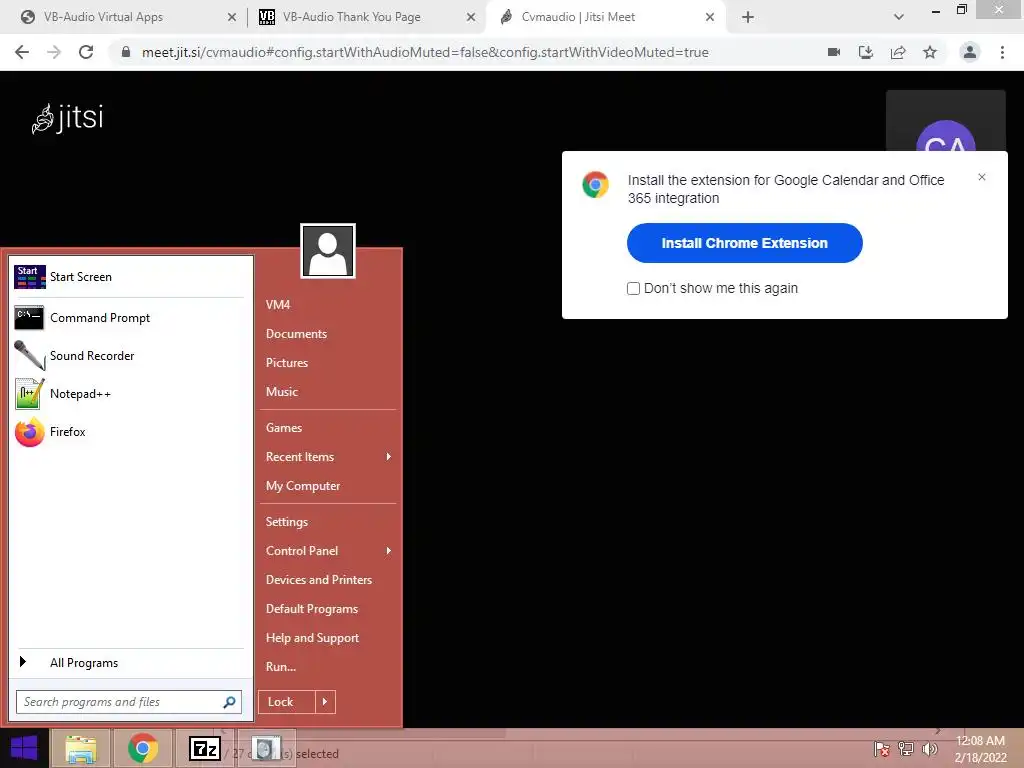Check Don't show me this again
Image resolution: width=1024 pixels, height=768 pixels.
(633, 289)
